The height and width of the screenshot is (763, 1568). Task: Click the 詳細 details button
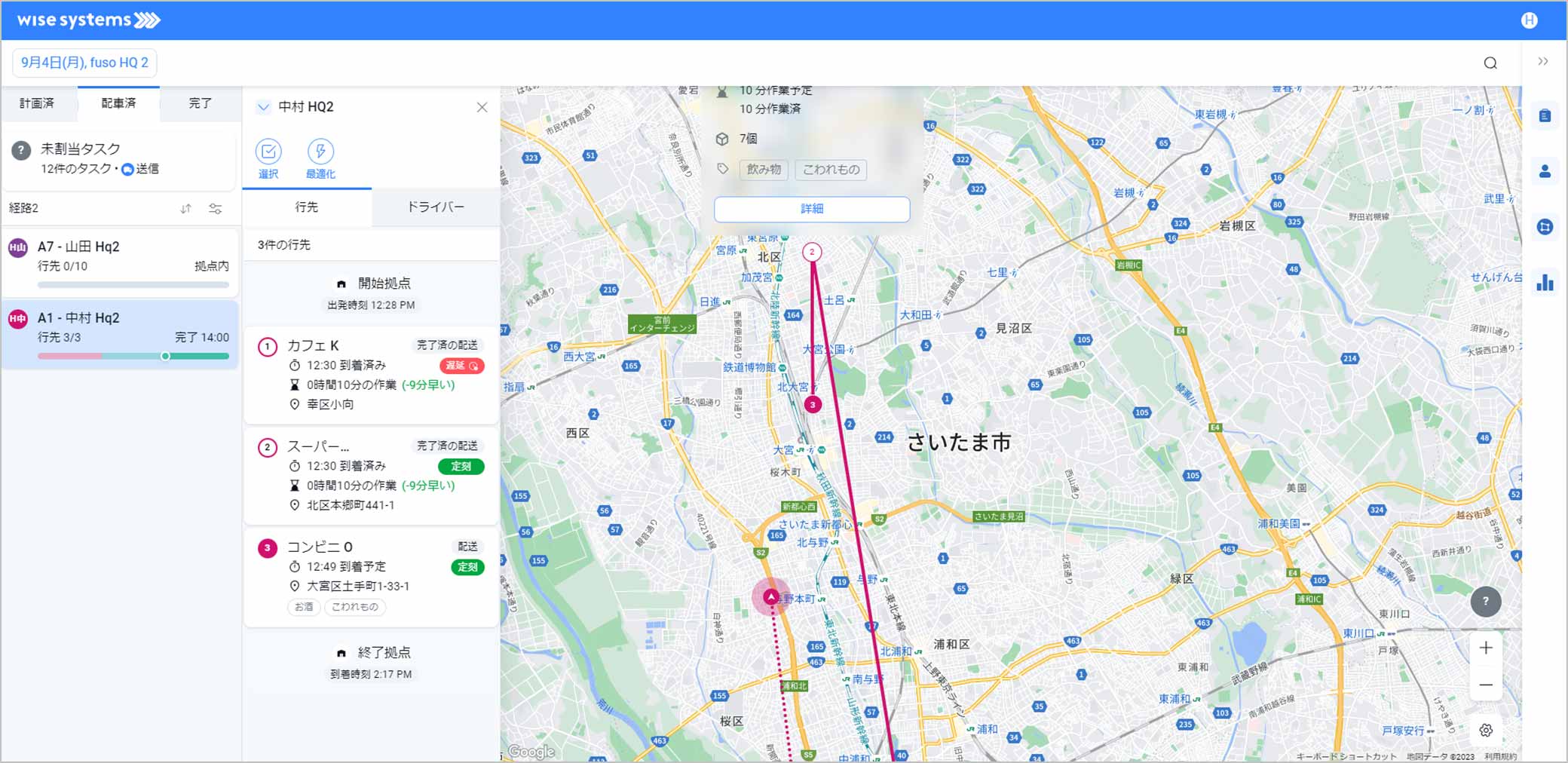point(811,209)
